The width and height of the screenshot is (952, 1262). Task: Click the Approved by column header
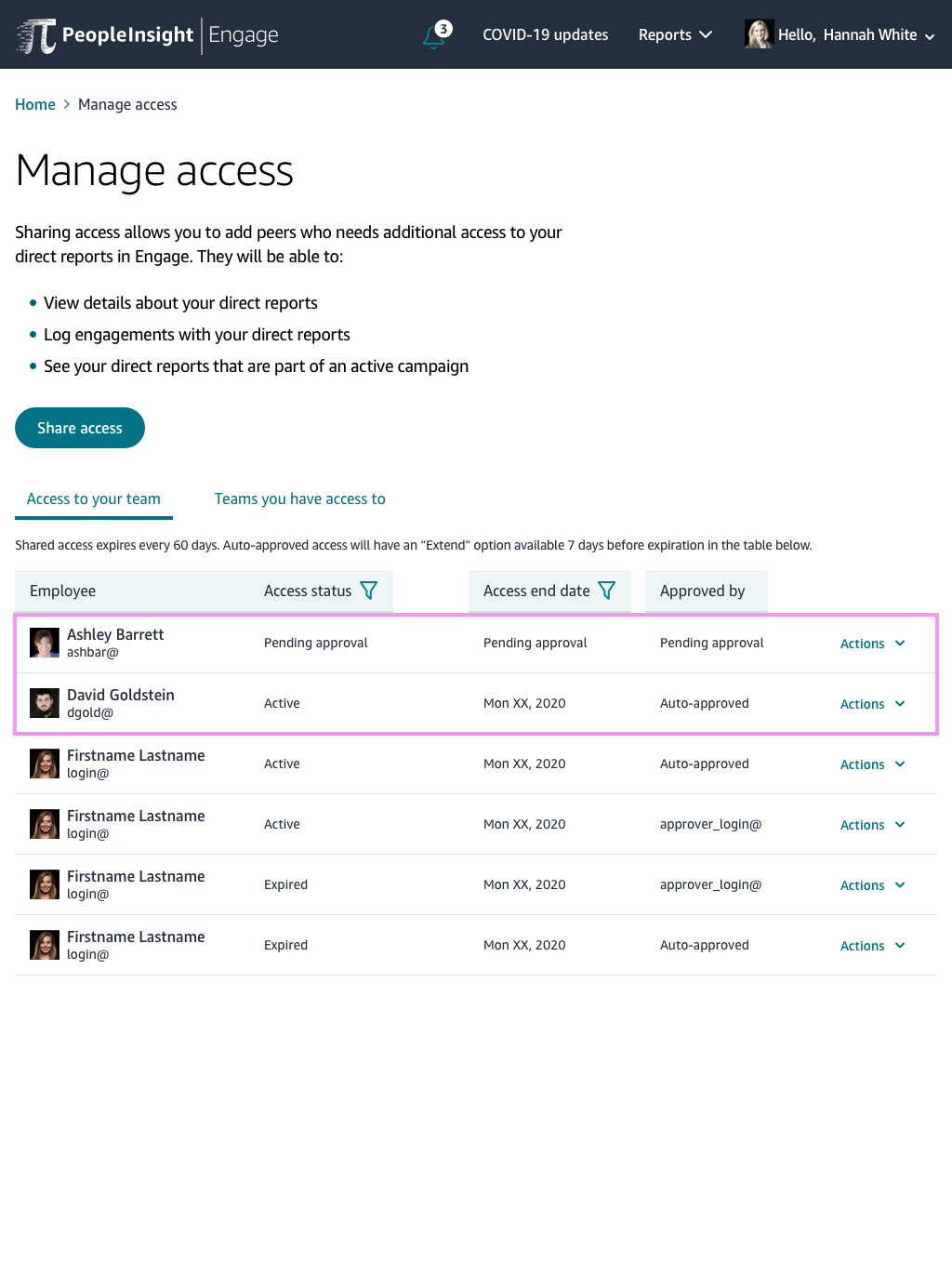pos(702,591)
